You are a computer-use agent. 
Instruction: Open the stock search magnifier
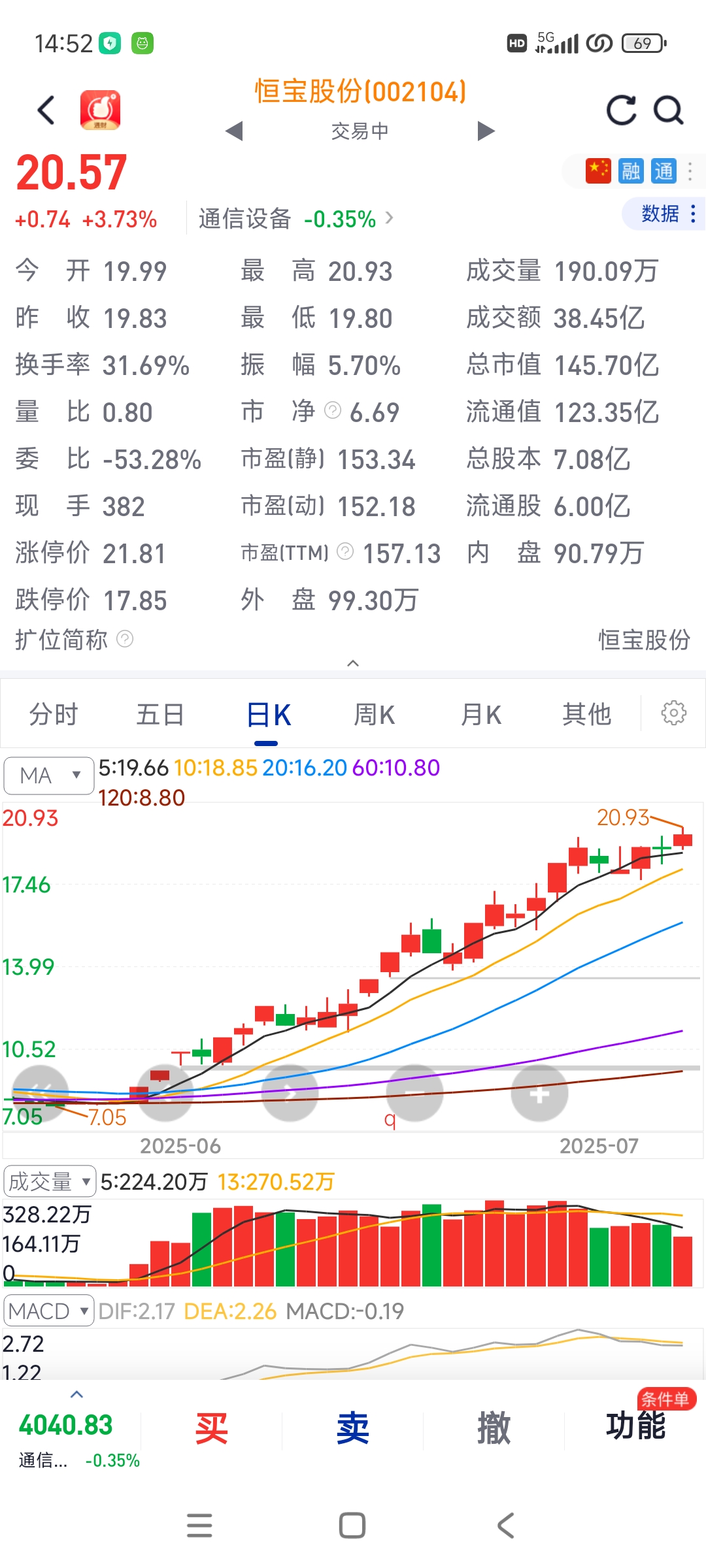[x=669, y=110]
